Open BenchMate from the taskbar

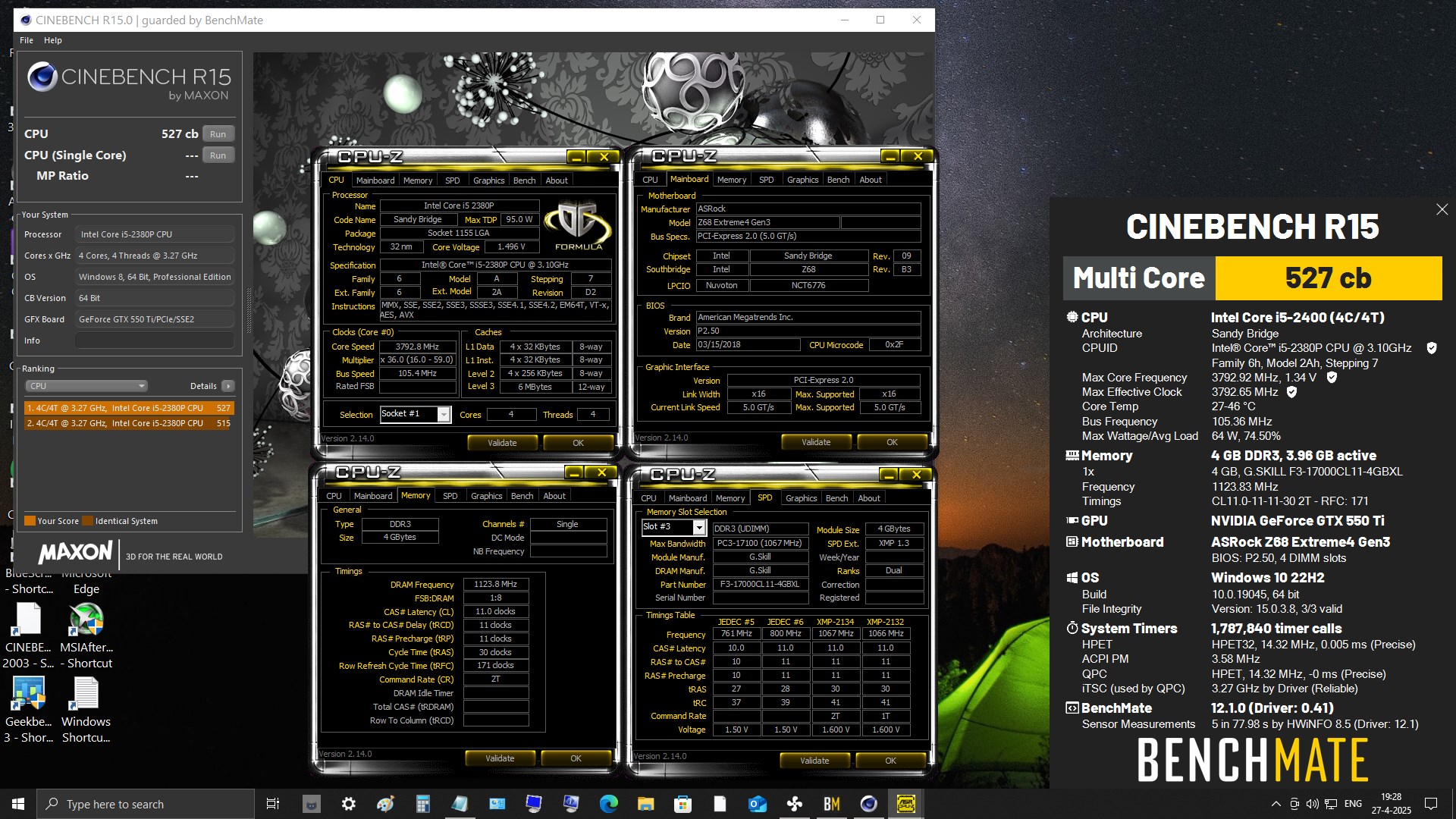coord(831,804)
